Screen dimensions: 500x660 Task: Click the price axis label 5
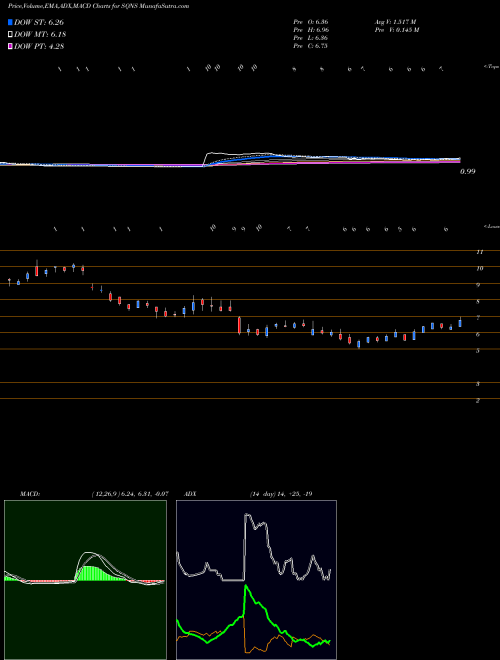click(478, 351)
